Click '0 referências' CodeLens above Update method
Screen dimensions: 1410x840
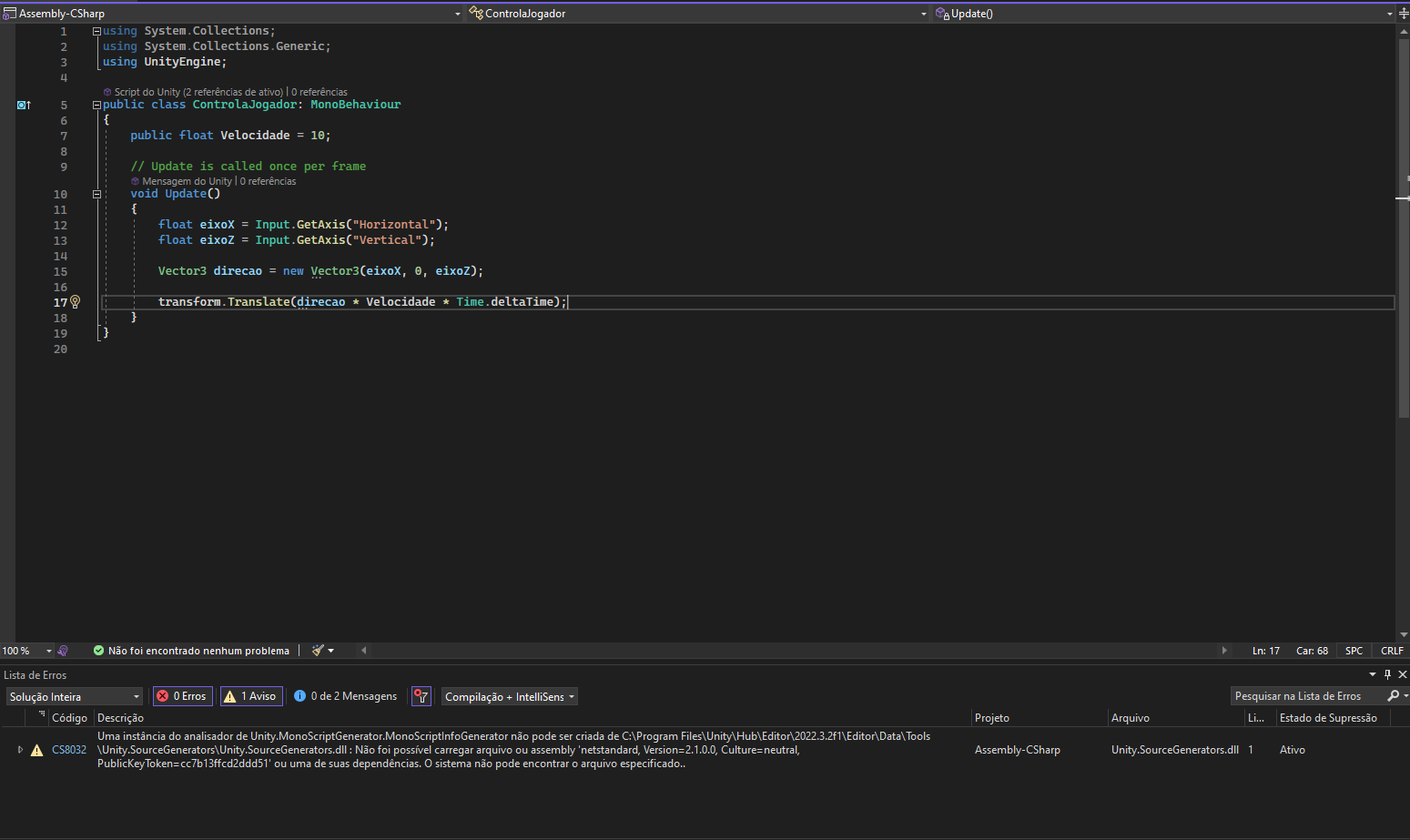(x=268, y=181)
